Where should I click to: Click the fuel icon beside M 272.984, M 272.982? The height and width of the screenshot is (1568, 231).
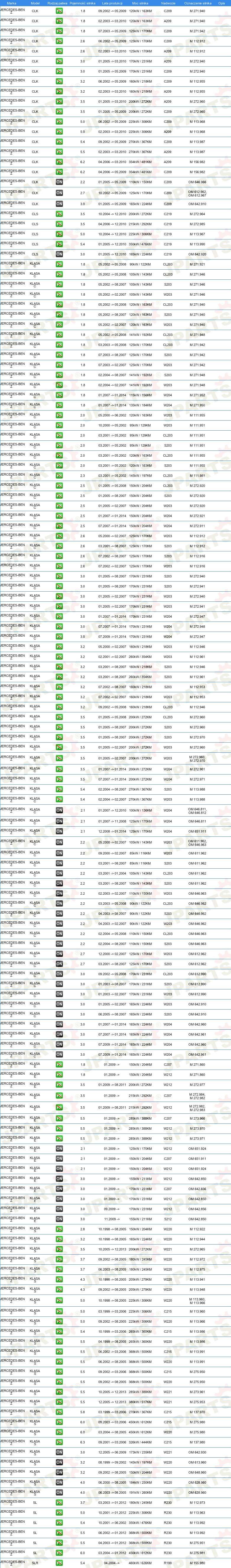point(59,1096)
